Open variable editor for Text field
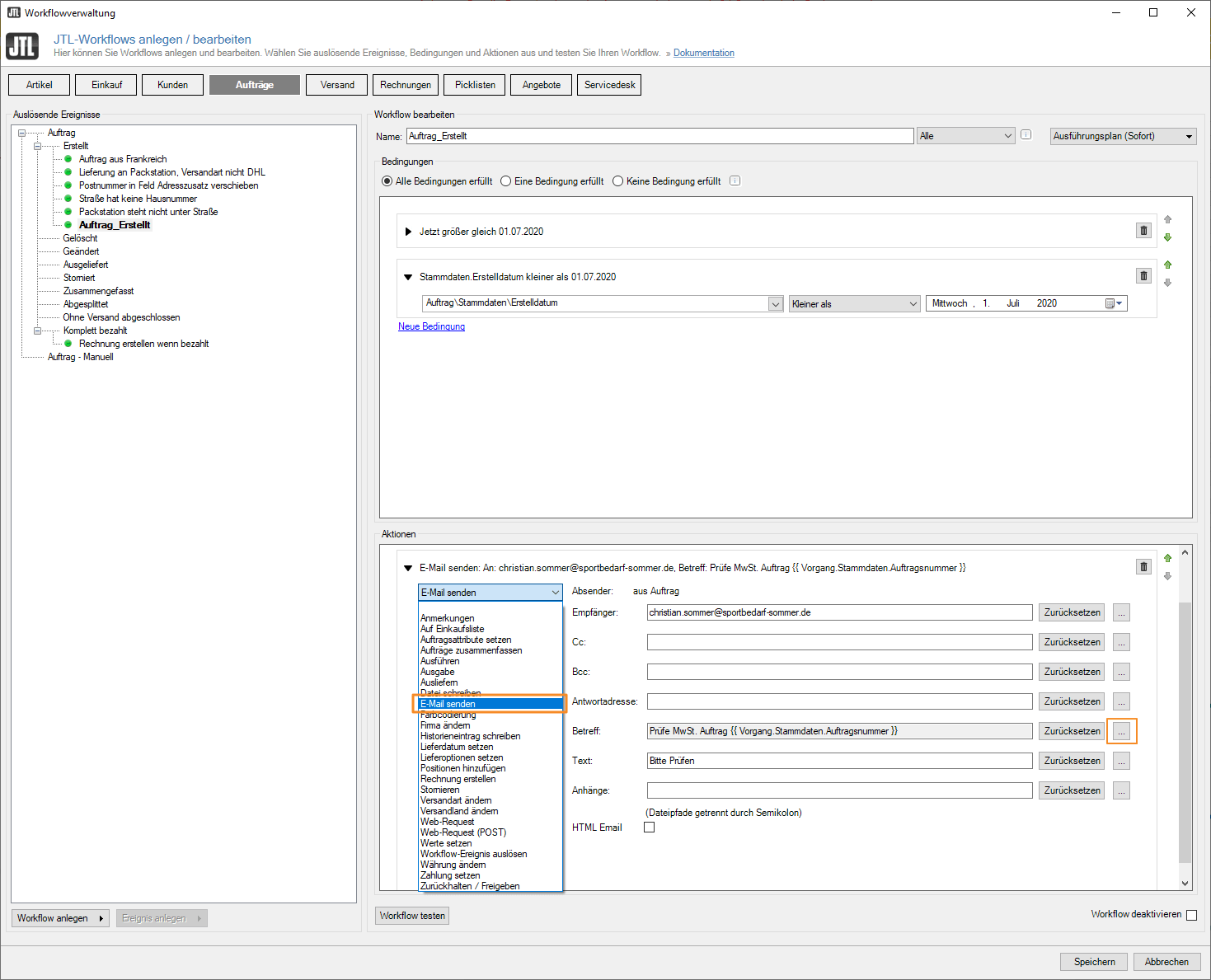This screenshot has width=1211, height=980. [x=1121, y=761]
